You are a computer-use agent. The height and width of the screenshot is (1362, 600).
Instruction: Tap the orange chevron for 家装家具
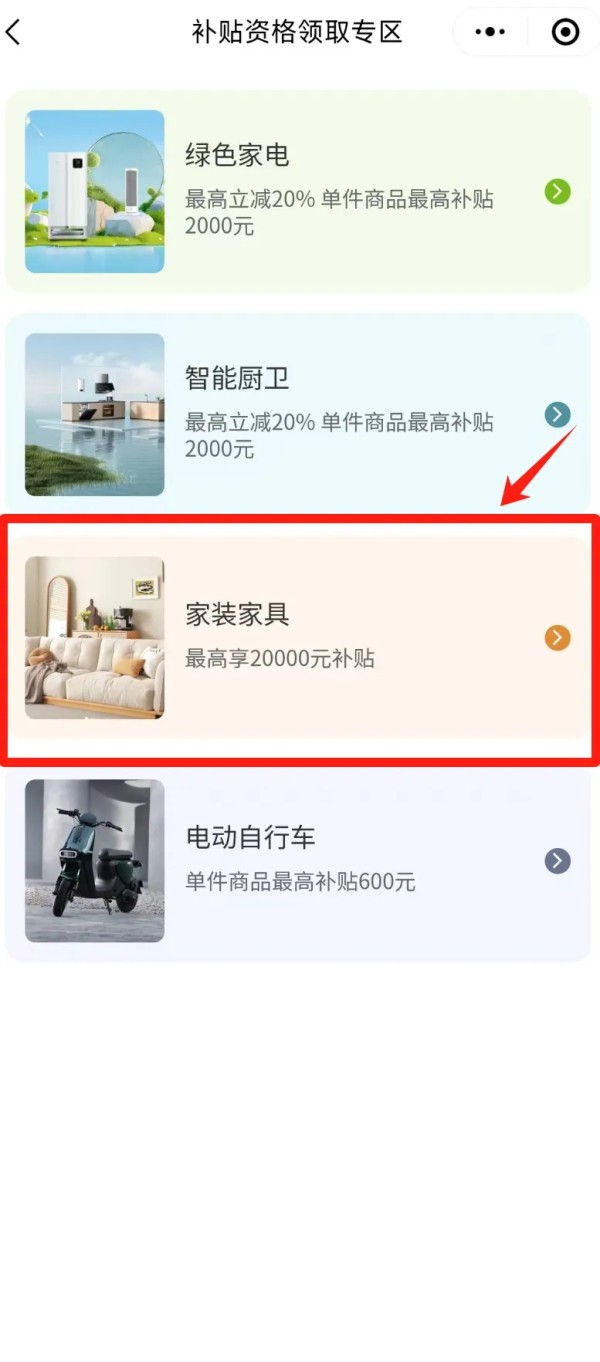point(557,637)
